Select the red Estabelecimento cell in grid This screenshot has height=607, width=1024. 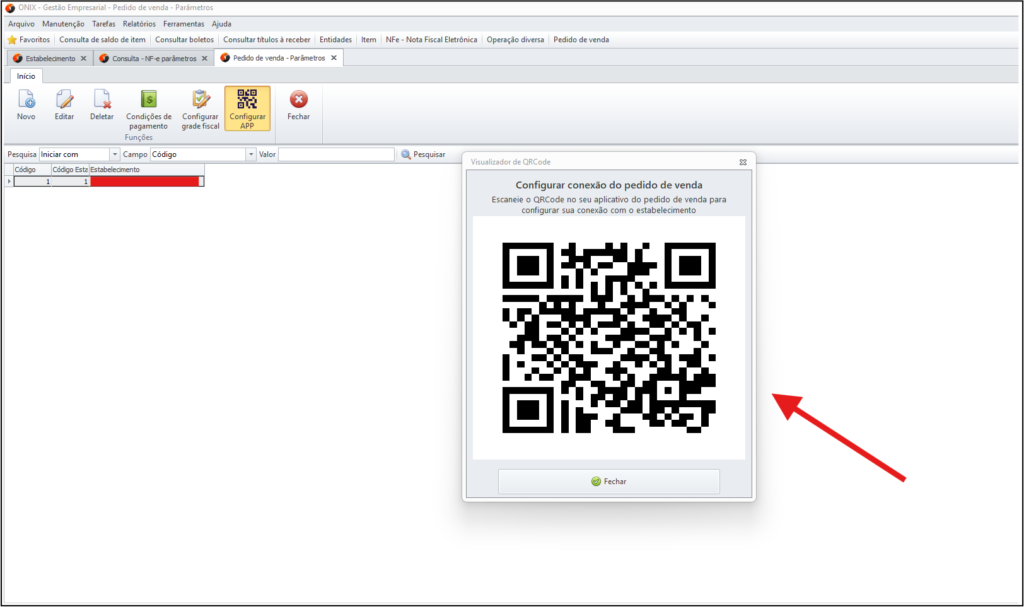click(145, 181)
